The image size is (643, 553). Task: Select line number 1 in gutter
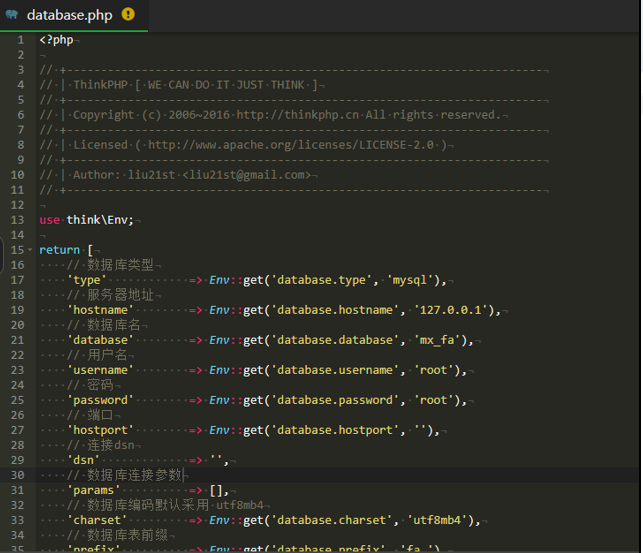[x=20, y=39]
